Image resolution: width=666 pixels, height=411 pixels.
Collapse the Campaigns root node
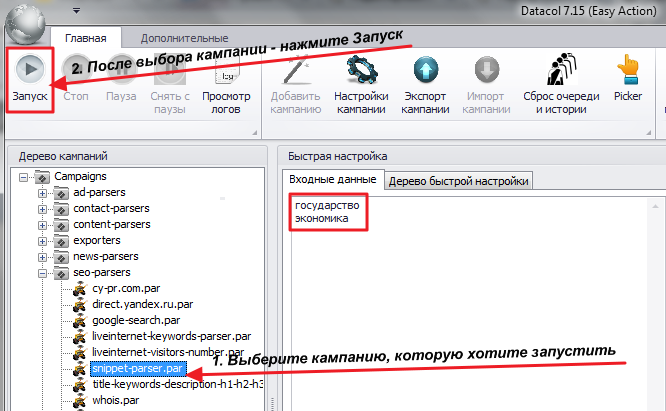tap(23, 177)
